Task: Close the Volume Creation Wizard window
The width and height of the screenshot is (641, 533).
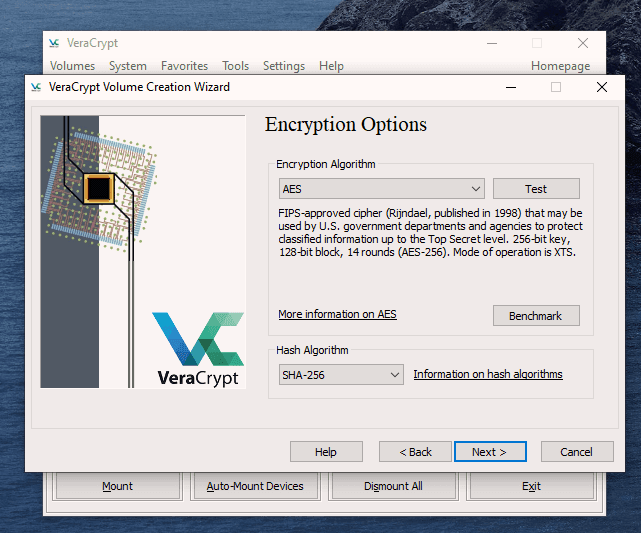Action: pos(601,87)
